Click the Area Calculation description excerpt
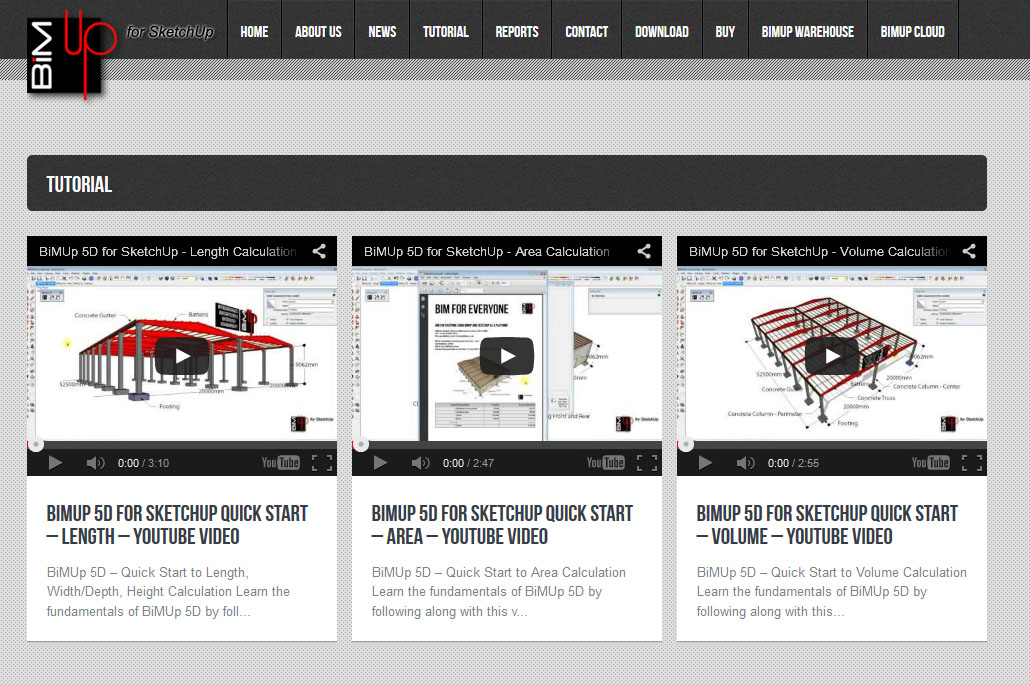1030x685 pixels. (x=499, y=592)
